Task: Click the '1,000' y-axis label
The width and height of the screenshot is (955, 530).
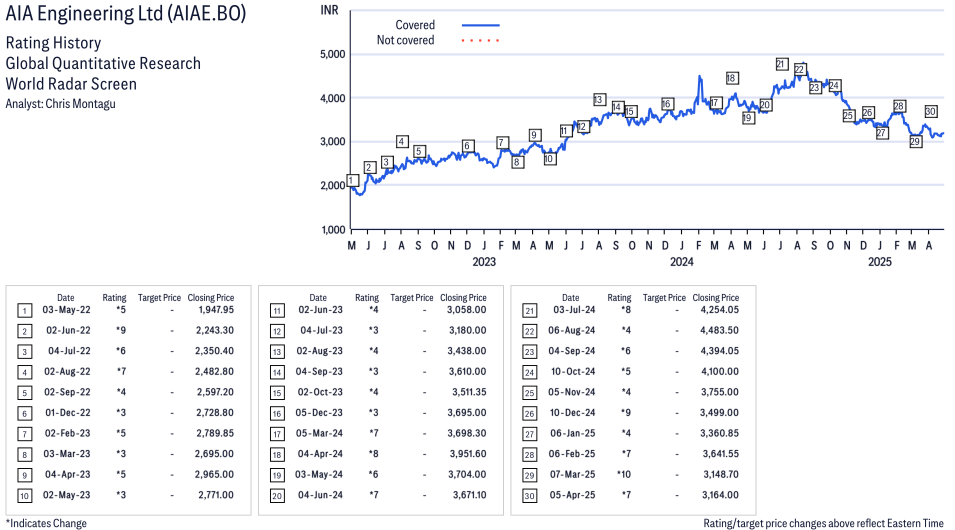Action: point(333,230)
